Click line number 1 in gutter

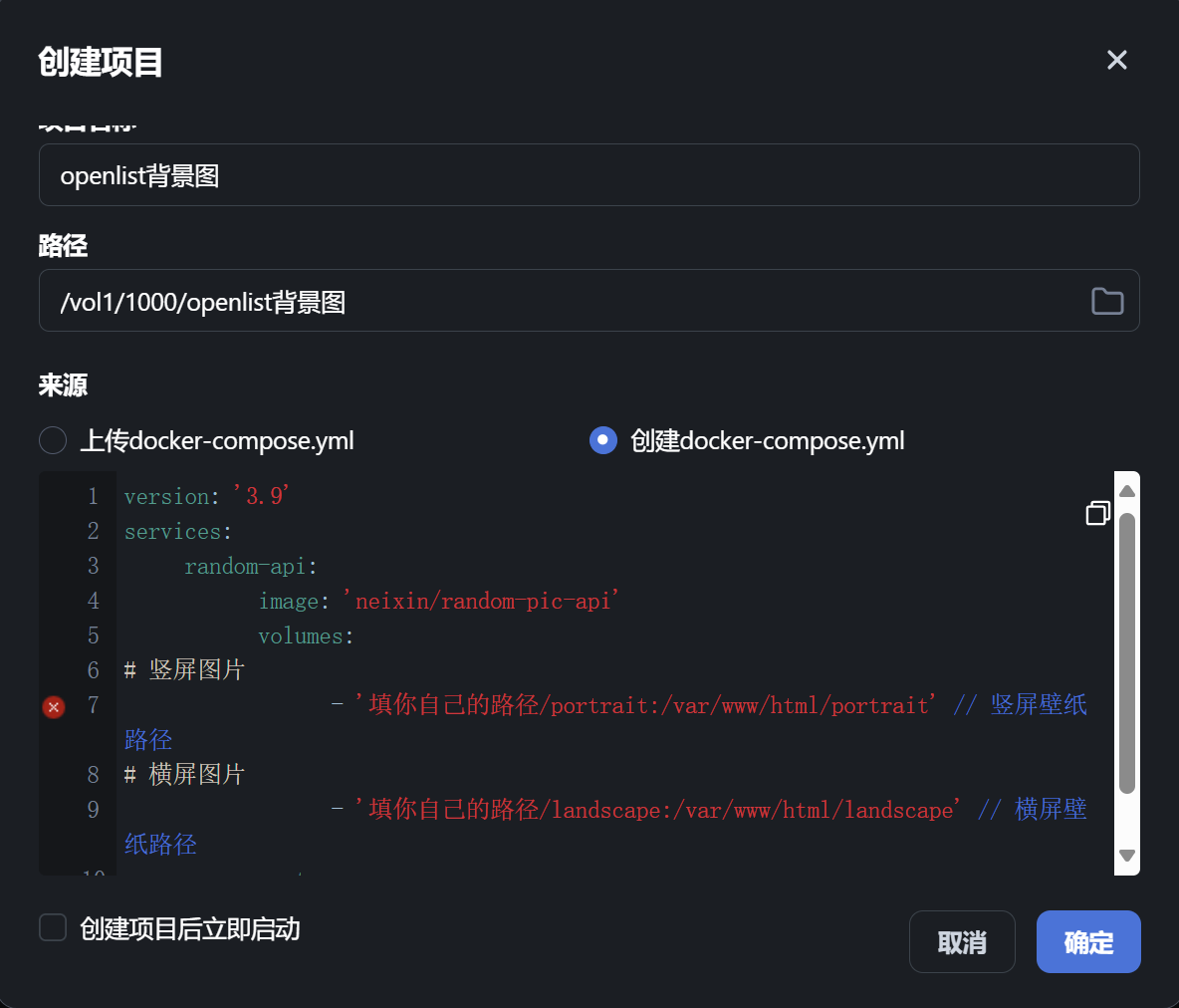coord(94,496)
